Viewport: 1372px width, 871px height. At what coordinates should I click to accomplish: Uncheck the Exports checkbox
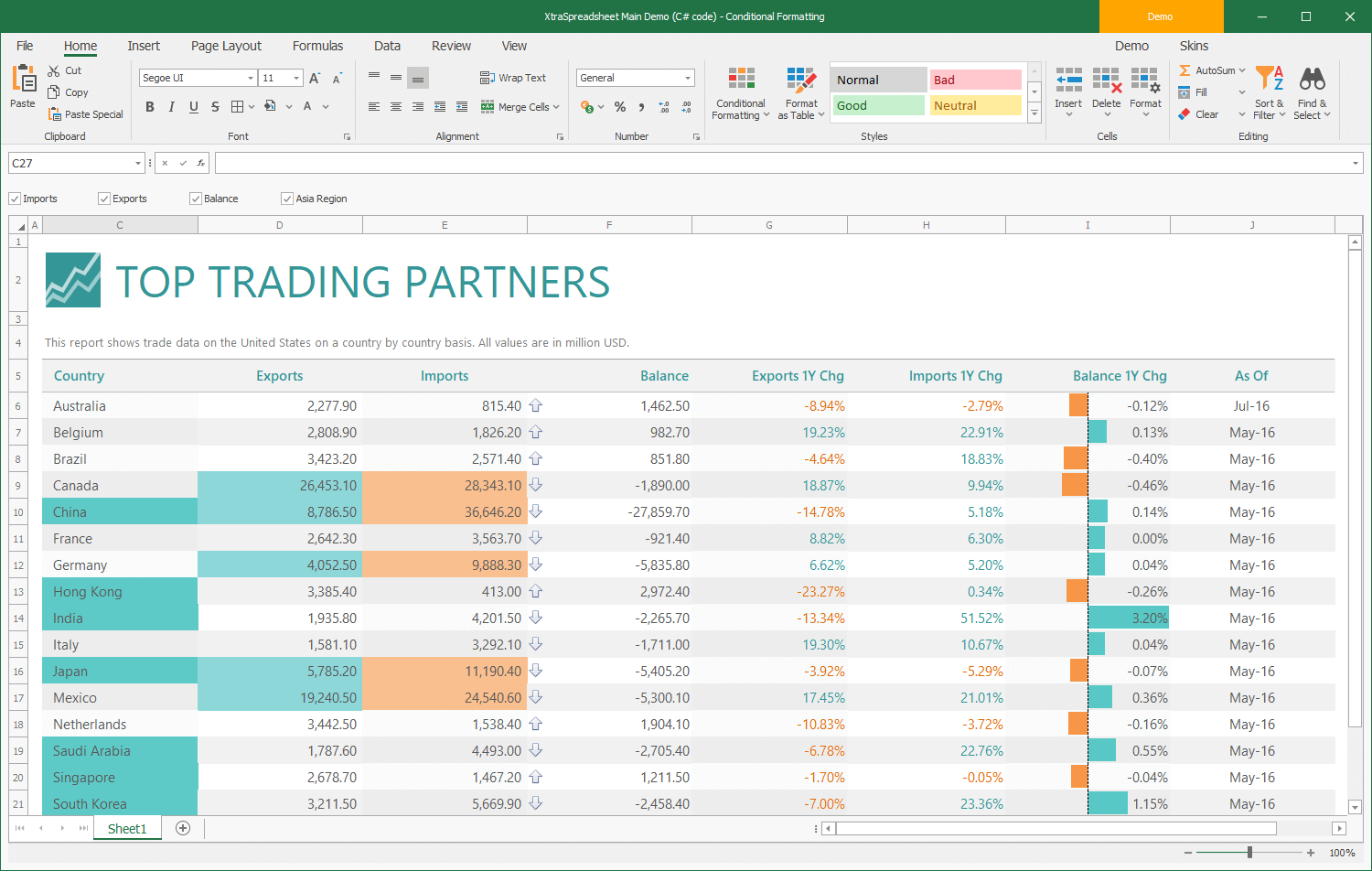[103, 199]
